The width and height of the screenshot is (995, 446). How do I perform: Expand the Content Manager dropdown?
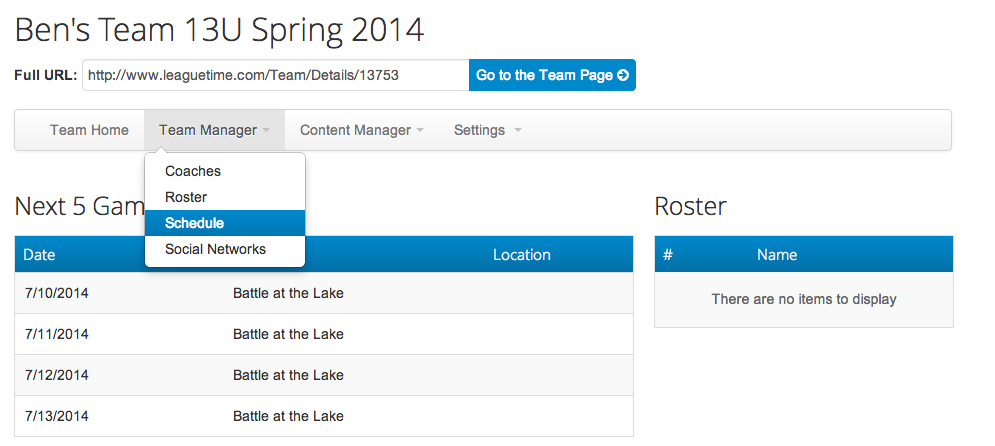point(361,130)
